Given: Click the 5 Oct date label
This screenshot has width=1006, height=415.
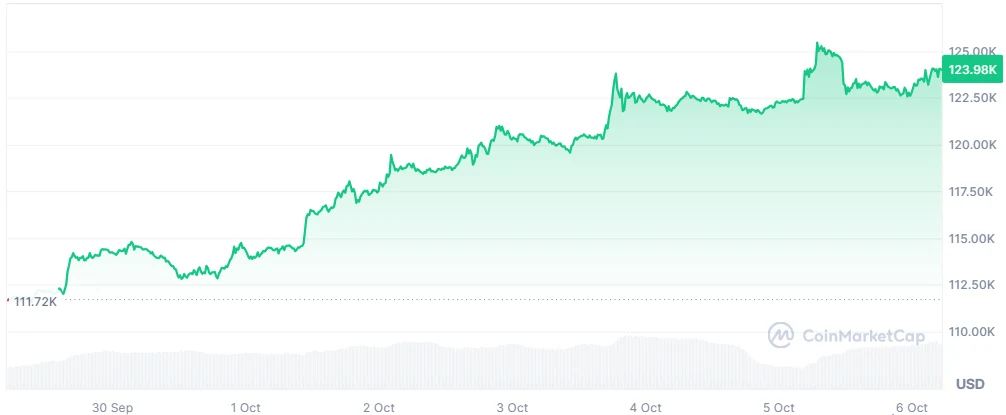Looking at the screenshot, I should (x=778, y=407).
